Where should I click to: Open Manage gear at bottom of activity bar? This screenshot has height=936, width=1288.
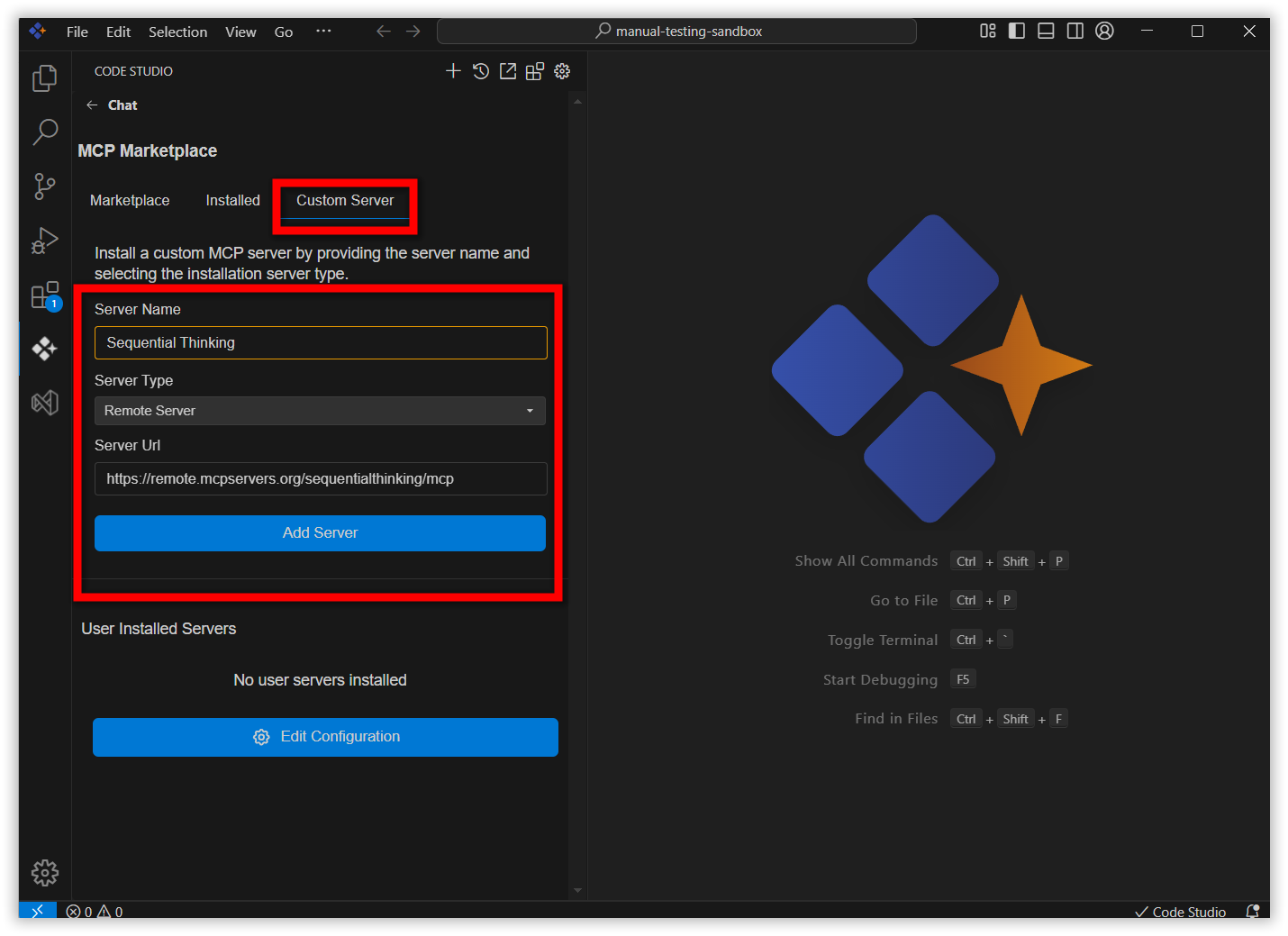[45, 872]
